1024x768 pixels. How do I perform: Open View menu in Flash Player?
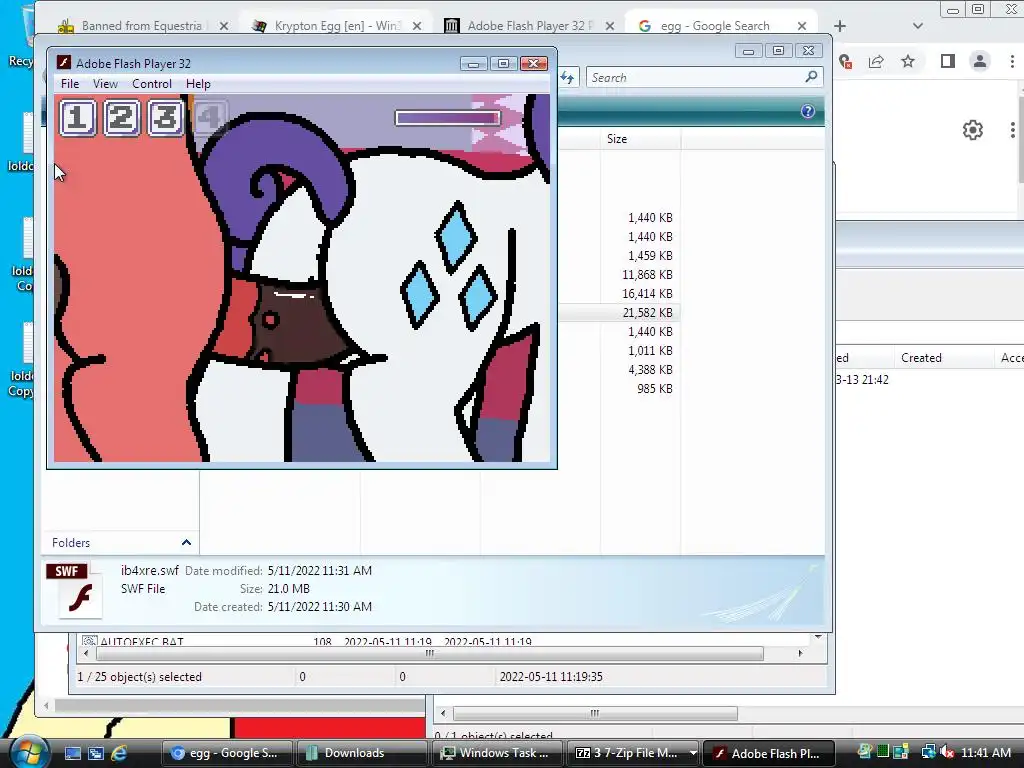pyautogui.click(x=105, y=84)
